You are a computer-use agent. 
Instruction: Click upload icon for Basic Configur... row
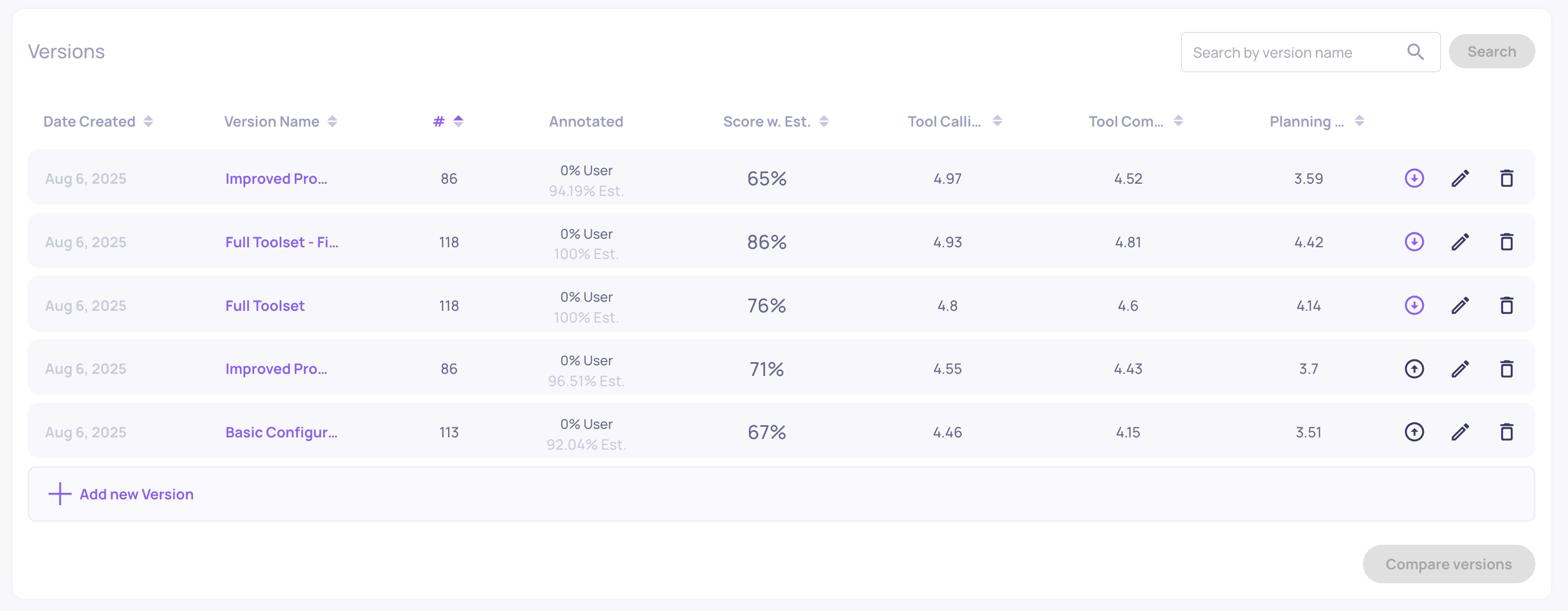pos(1414,432)
